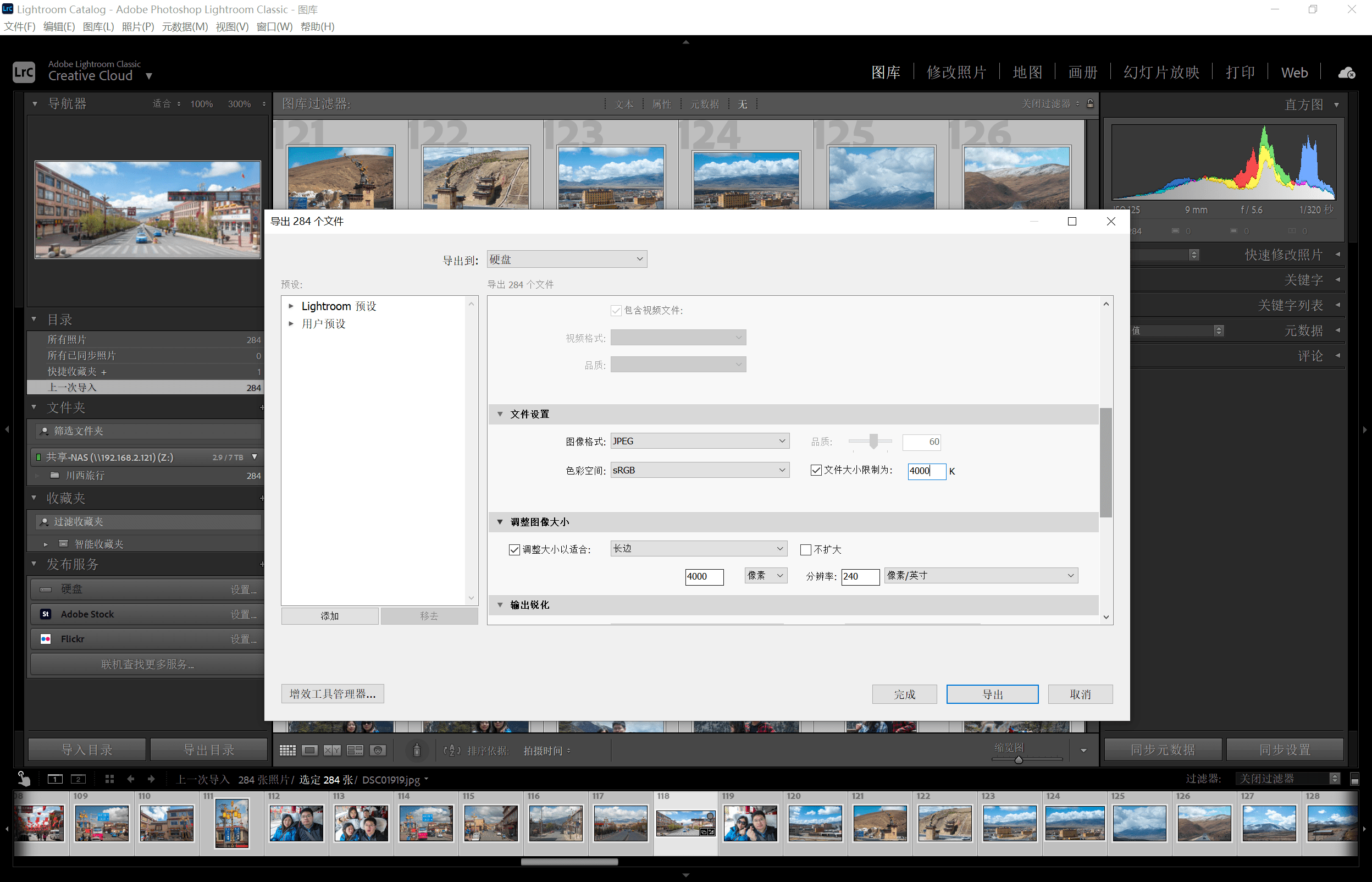Click the thumbnail size slider handle

[1018, 760]
